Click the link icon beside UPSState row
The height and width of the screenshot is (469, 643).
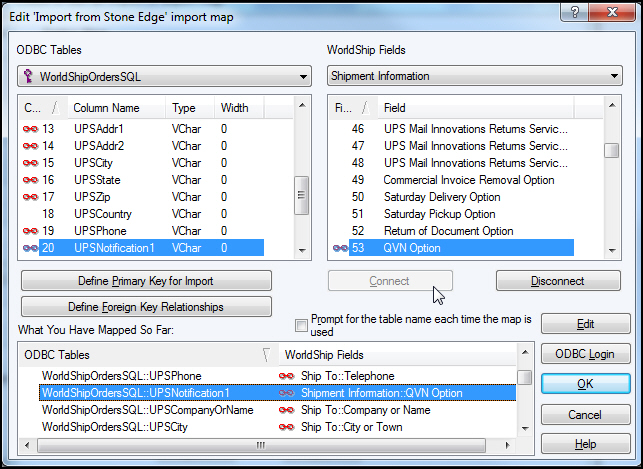coord(30,180)
